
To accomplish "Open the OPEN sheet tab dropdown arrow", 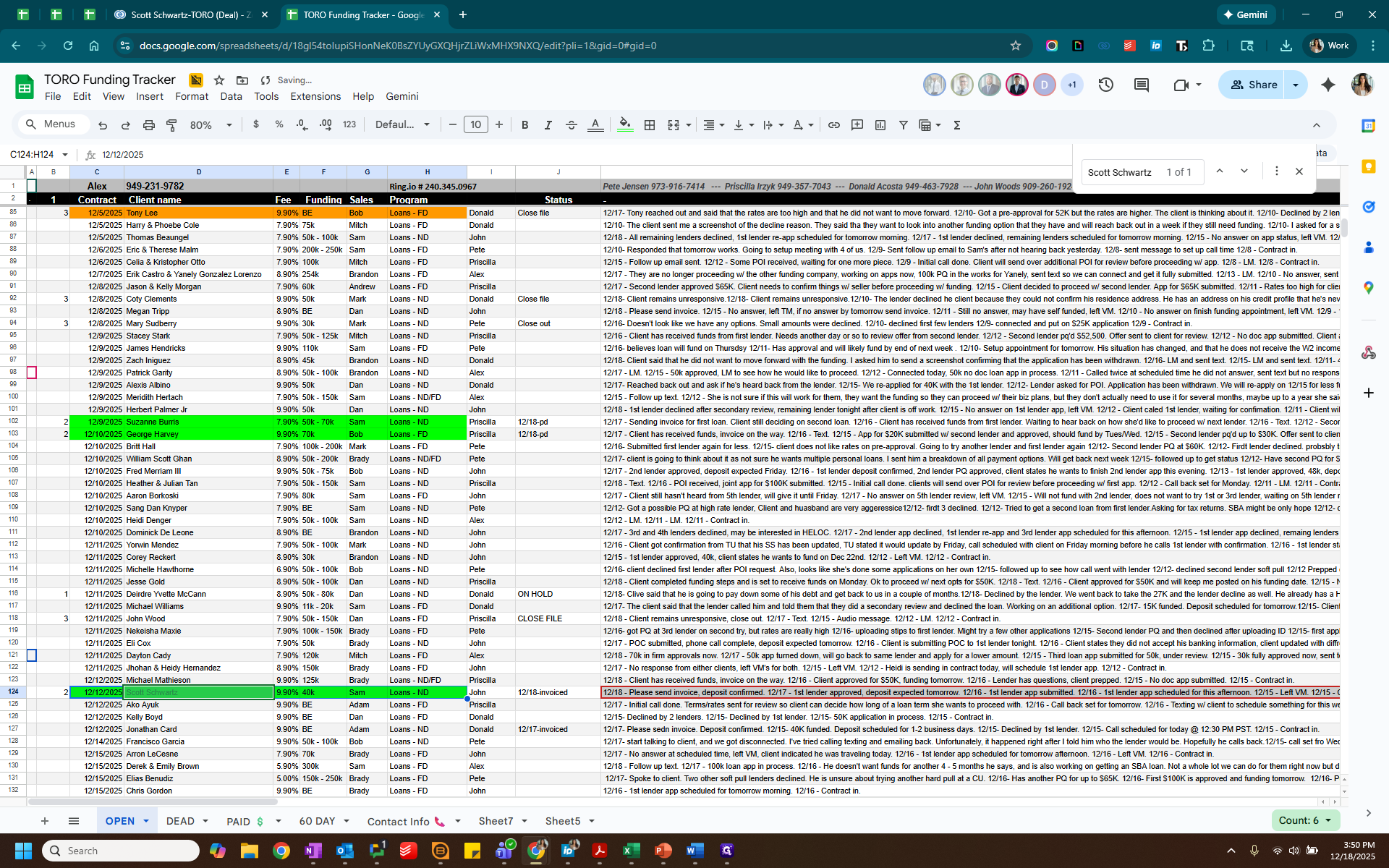I will click(x=146, y=821).
